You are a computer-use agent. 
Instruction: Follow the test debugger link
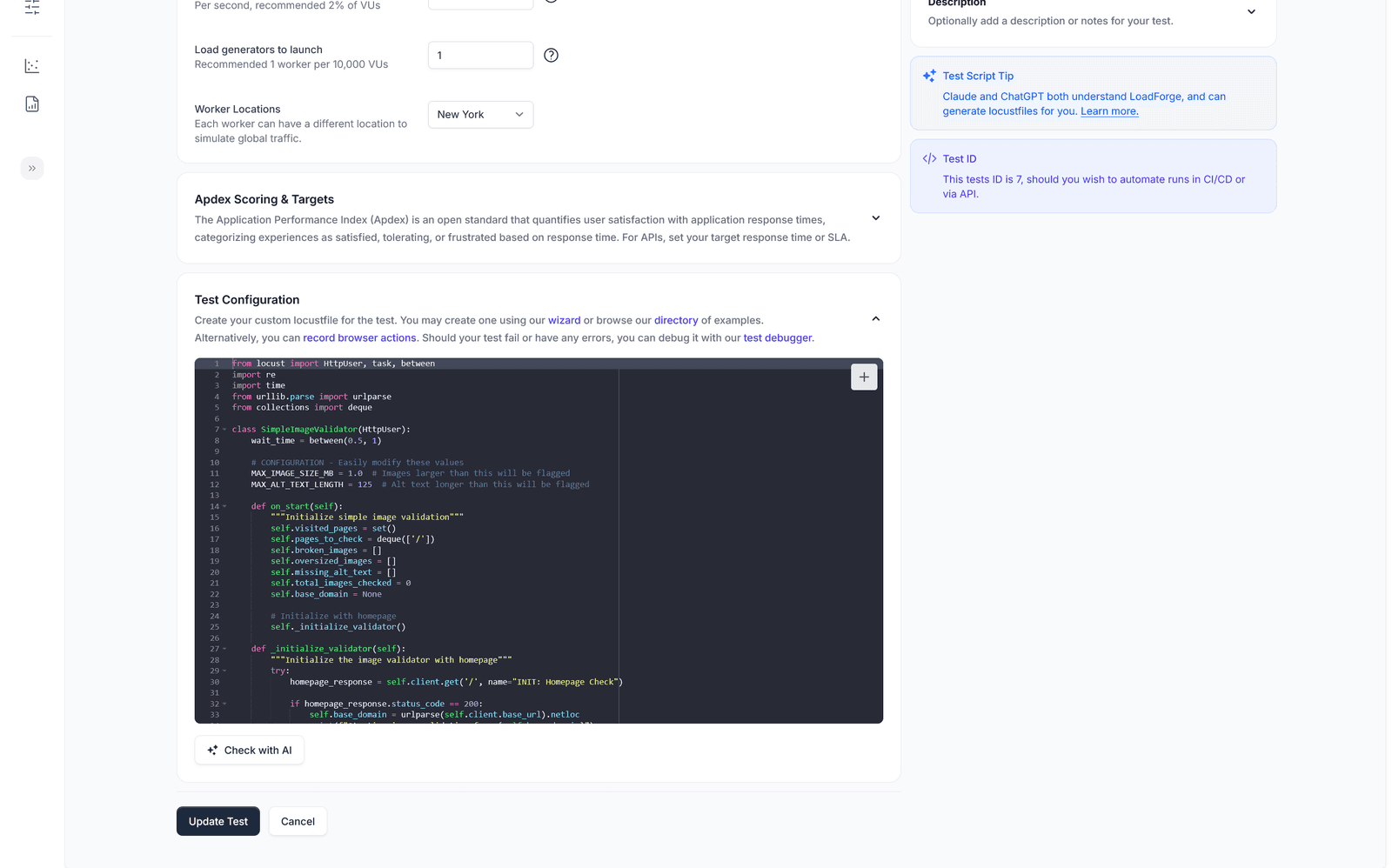[x=777, y=337]
